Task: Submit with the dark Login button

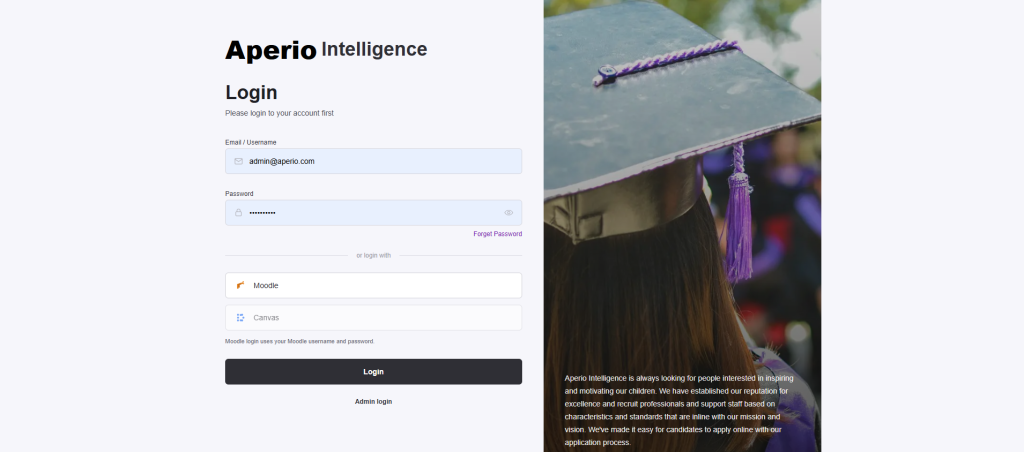Action: (x=374, y=372)
